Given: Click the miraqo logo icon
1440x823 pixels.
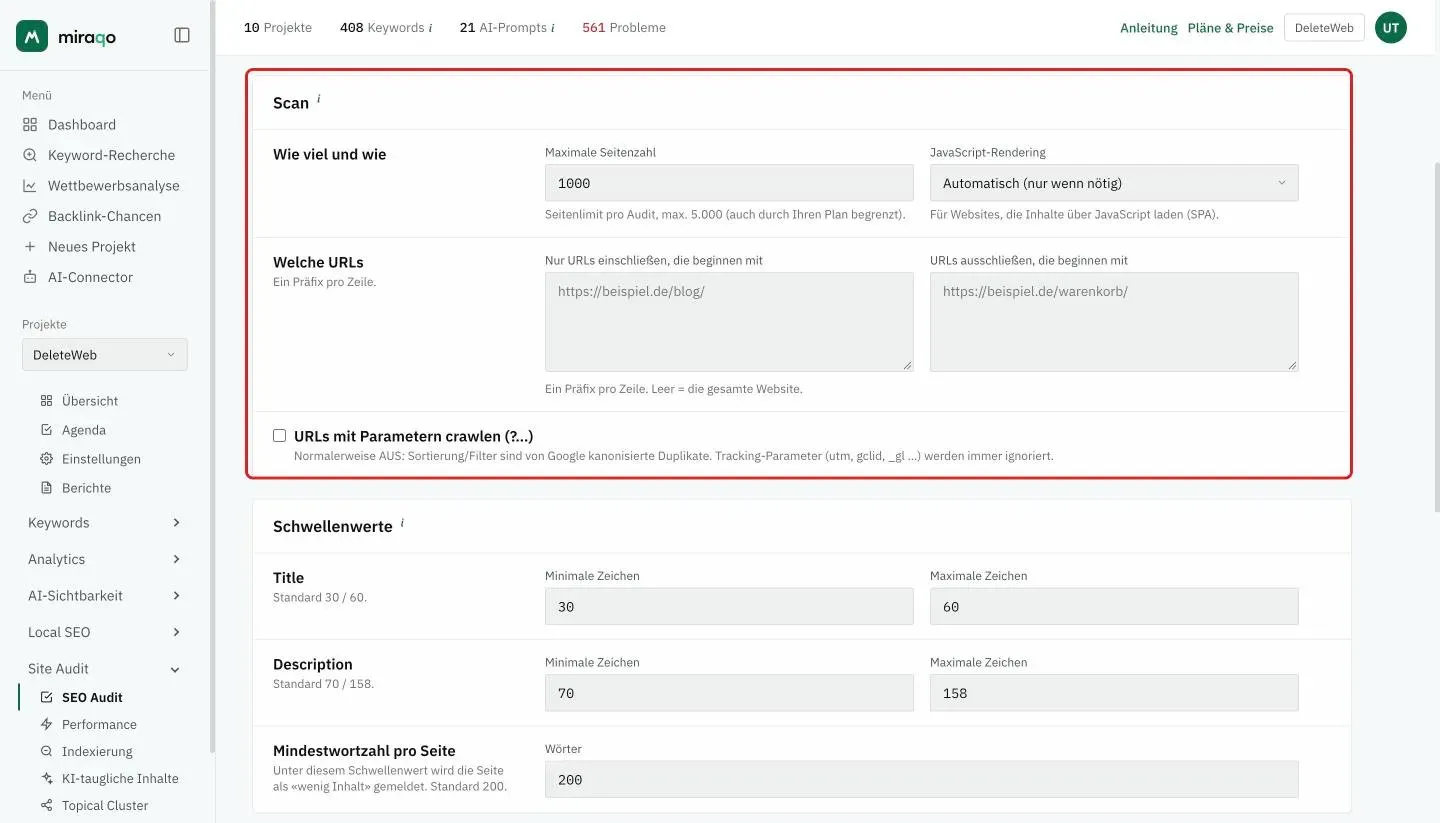Looking at the screenshot, I should coord(32,36).
